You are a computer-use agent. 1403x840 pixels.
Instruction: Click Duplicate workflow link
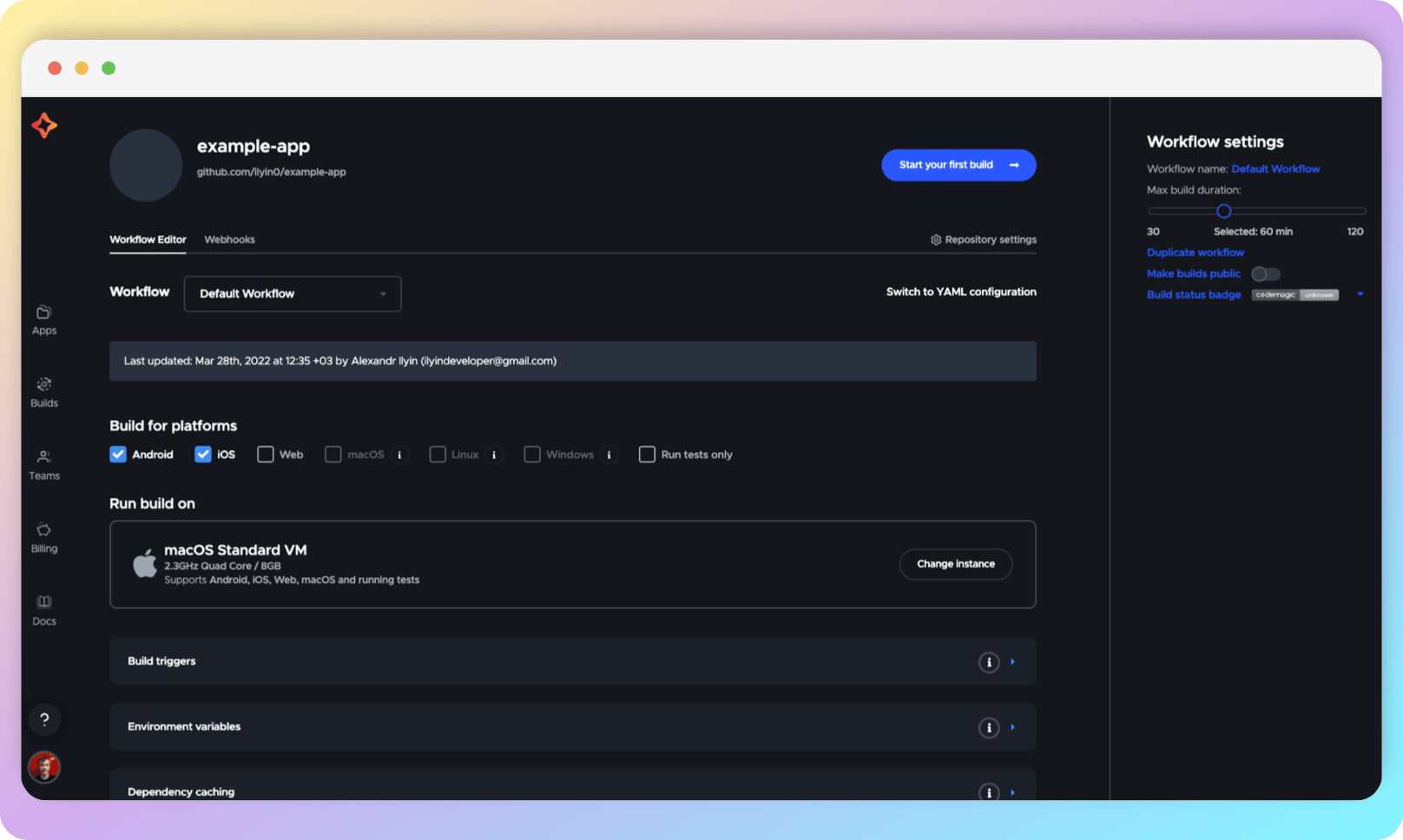tap(1195, 252)
